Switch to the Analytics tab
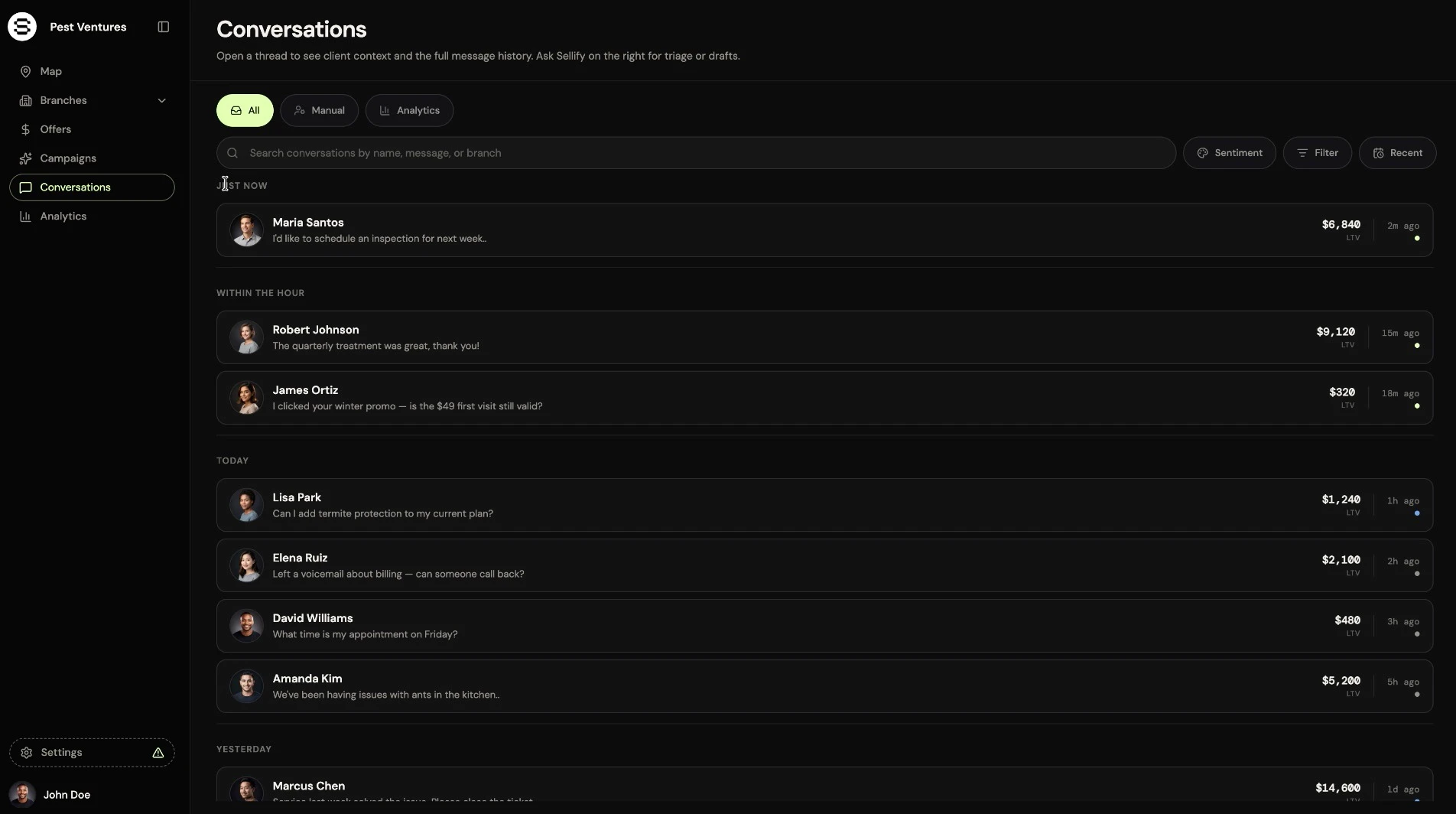 (x=409, y=110)
